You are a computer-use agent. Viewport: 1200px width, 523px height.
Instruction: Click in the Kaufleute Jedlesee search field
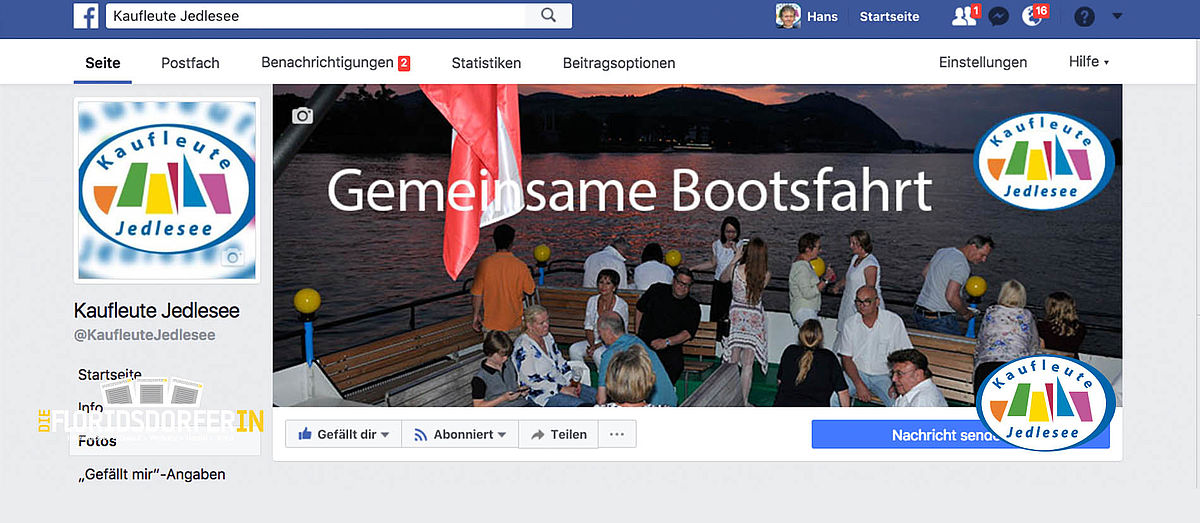pyautogui.click(x=316, y=16)
